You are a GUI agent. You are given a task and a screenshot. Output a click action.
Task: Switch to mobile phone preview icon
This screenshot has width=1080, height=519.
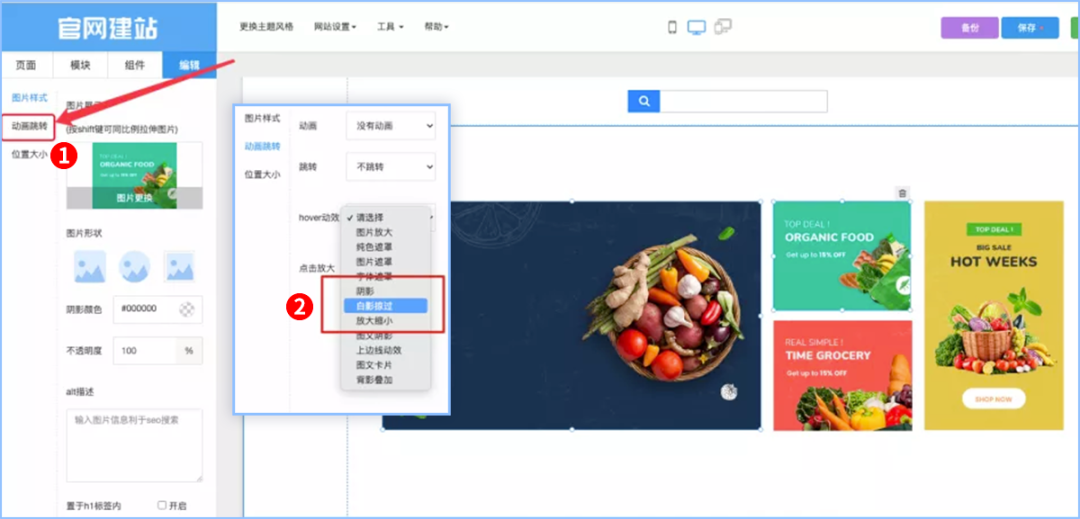point(672,27)
